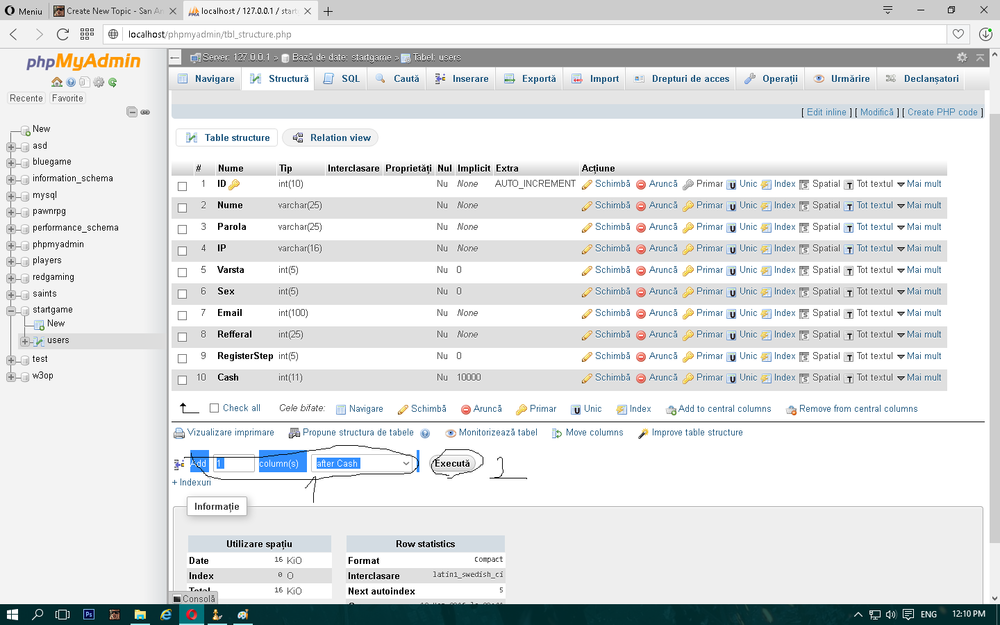1000x625 pixels.
Task: Open Task View on the taskbar
Action: 62,614
